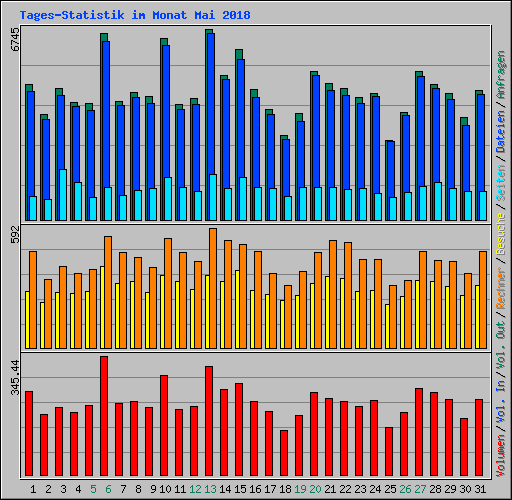Click day label 22 on the x-axis
This screenshot has width=512, height=500.
click(345, 489)
